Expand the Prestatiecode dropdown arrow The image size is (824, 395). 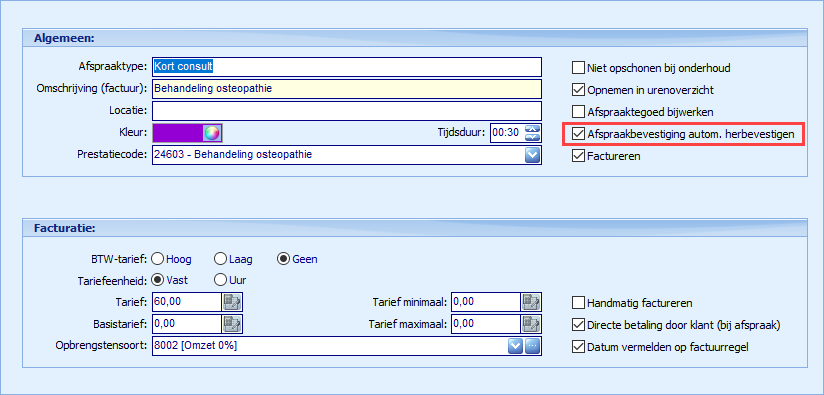(x=533, y=155)
